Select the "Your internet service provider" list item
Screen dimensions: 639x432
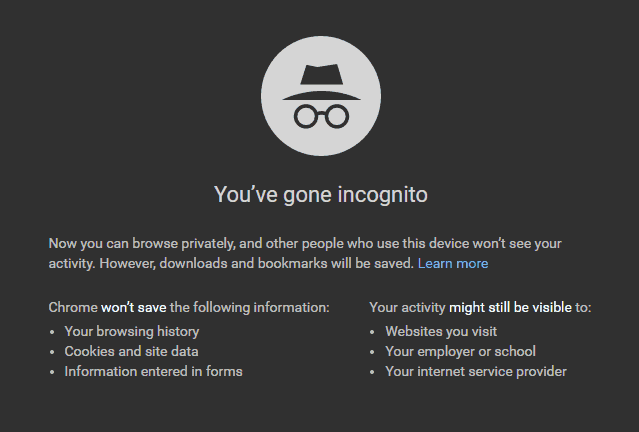(476, 371)
